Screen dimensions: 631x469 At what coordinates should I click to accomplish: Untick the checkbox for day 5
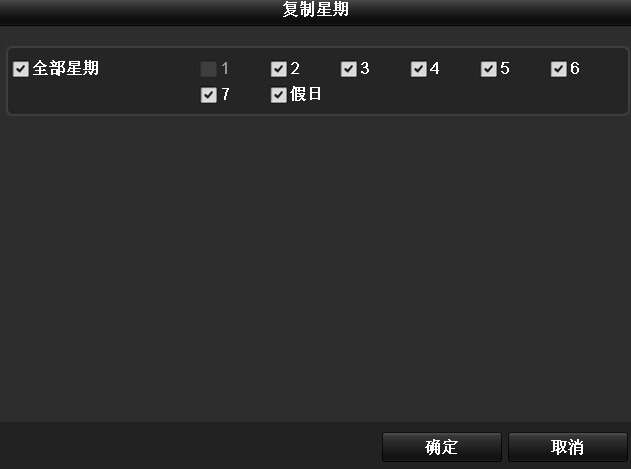[489, 69]
